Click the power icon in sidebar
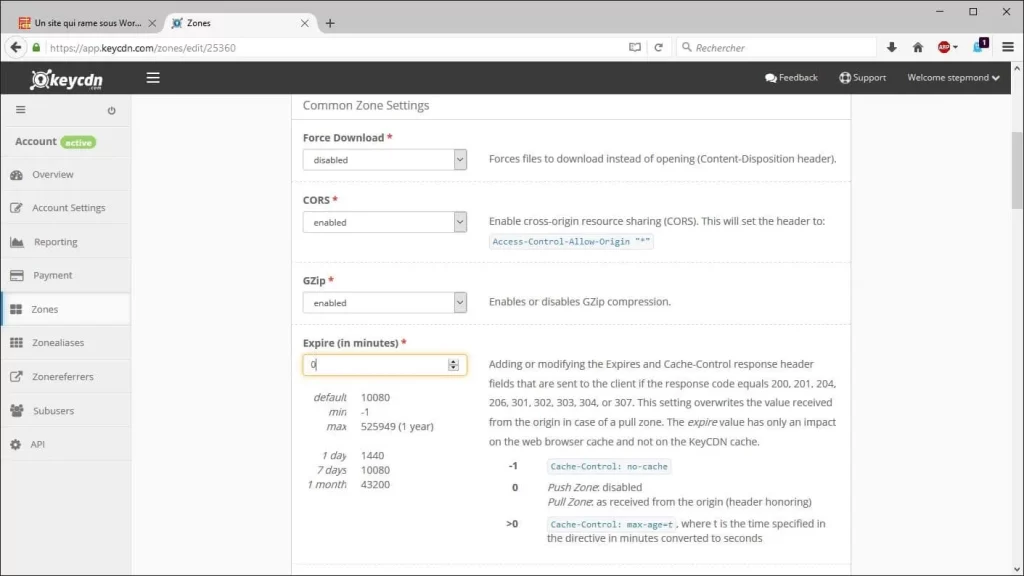Screen dimensions: 1024x576 tap(112, 110)
